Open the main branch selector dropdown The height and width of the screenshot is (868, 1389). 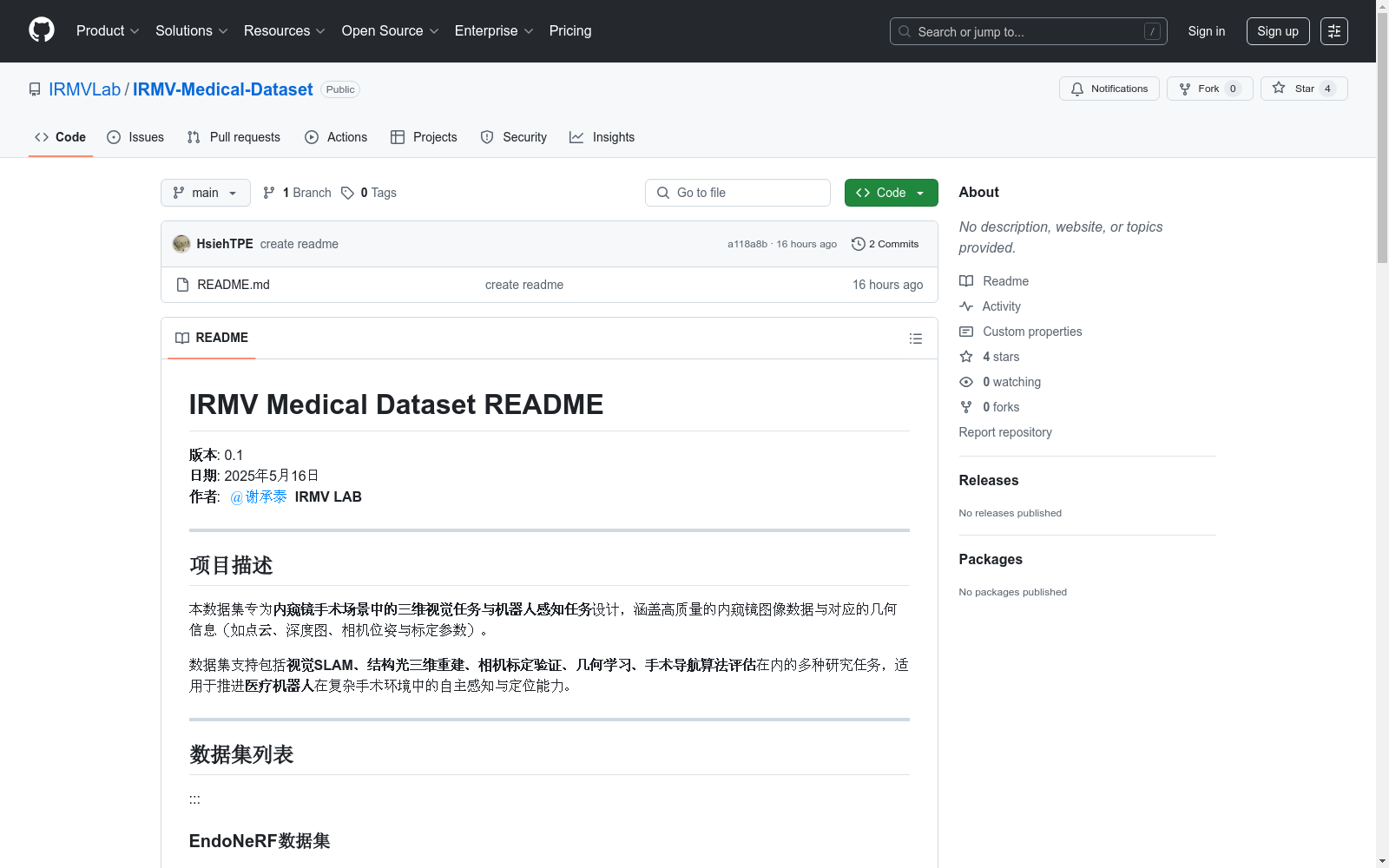pyautogui.click(x=206, y=193)
